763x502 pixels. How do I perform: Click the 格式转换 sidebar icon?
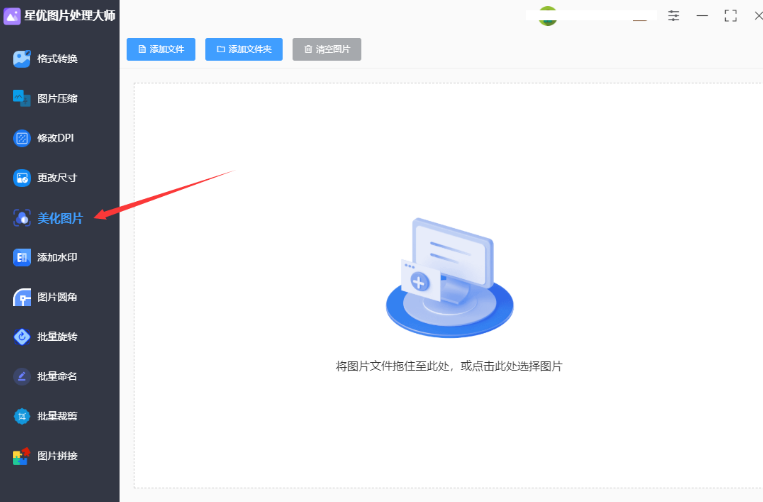pos(21,59)
